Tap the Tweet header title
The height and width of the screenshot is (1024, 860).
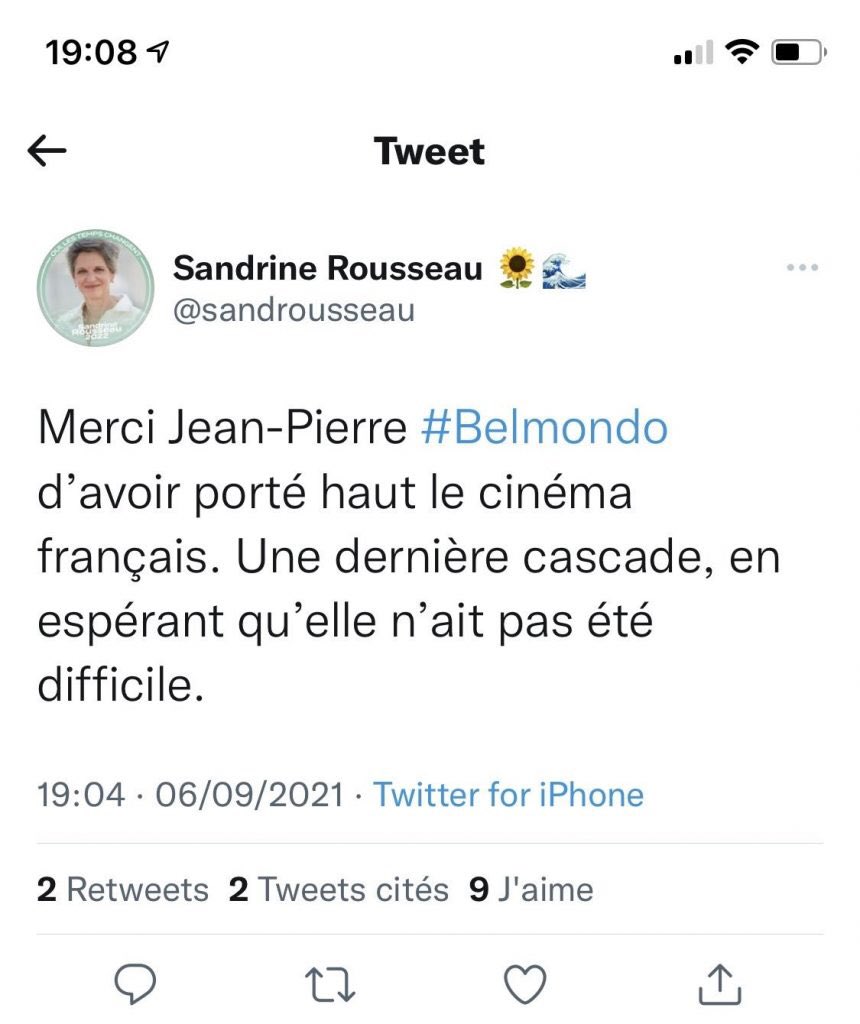pyautogui.click(x=429, y=152)
